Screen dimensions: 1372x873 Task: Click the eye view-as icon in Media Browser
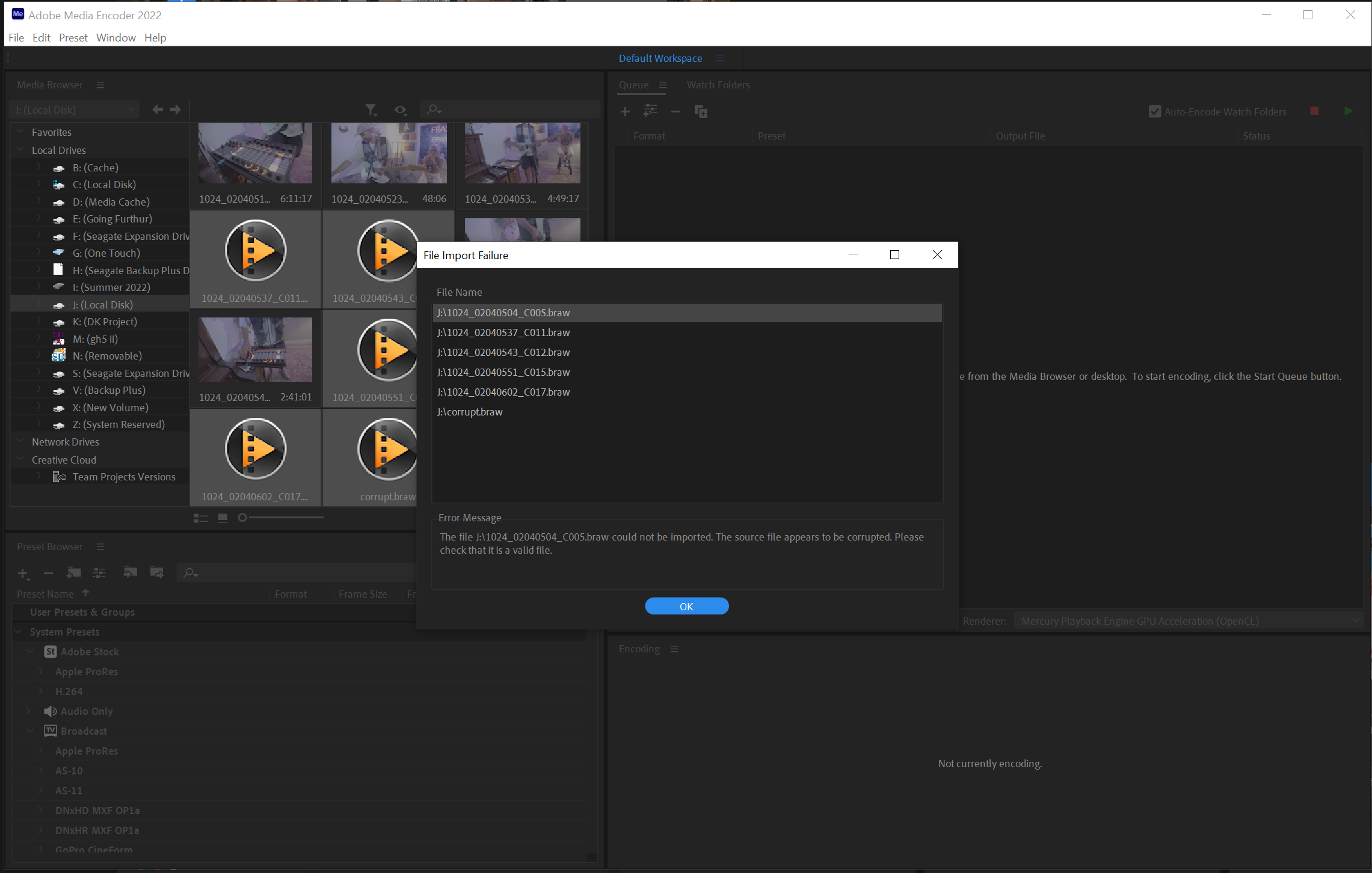pos(401,109)
